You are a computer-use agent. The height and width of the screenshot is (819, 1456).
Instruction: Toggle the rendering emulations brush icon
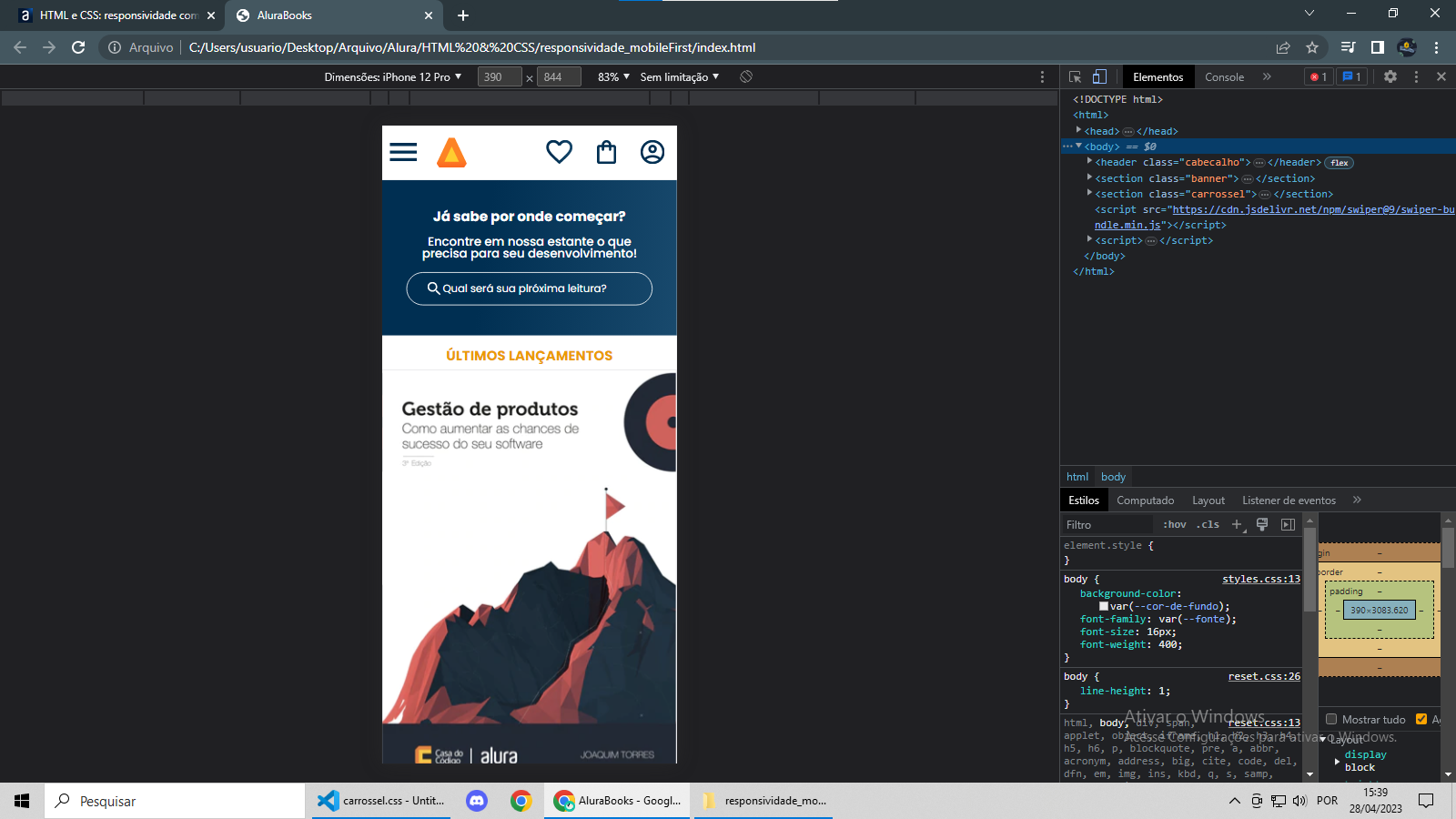coord(1262,525)
